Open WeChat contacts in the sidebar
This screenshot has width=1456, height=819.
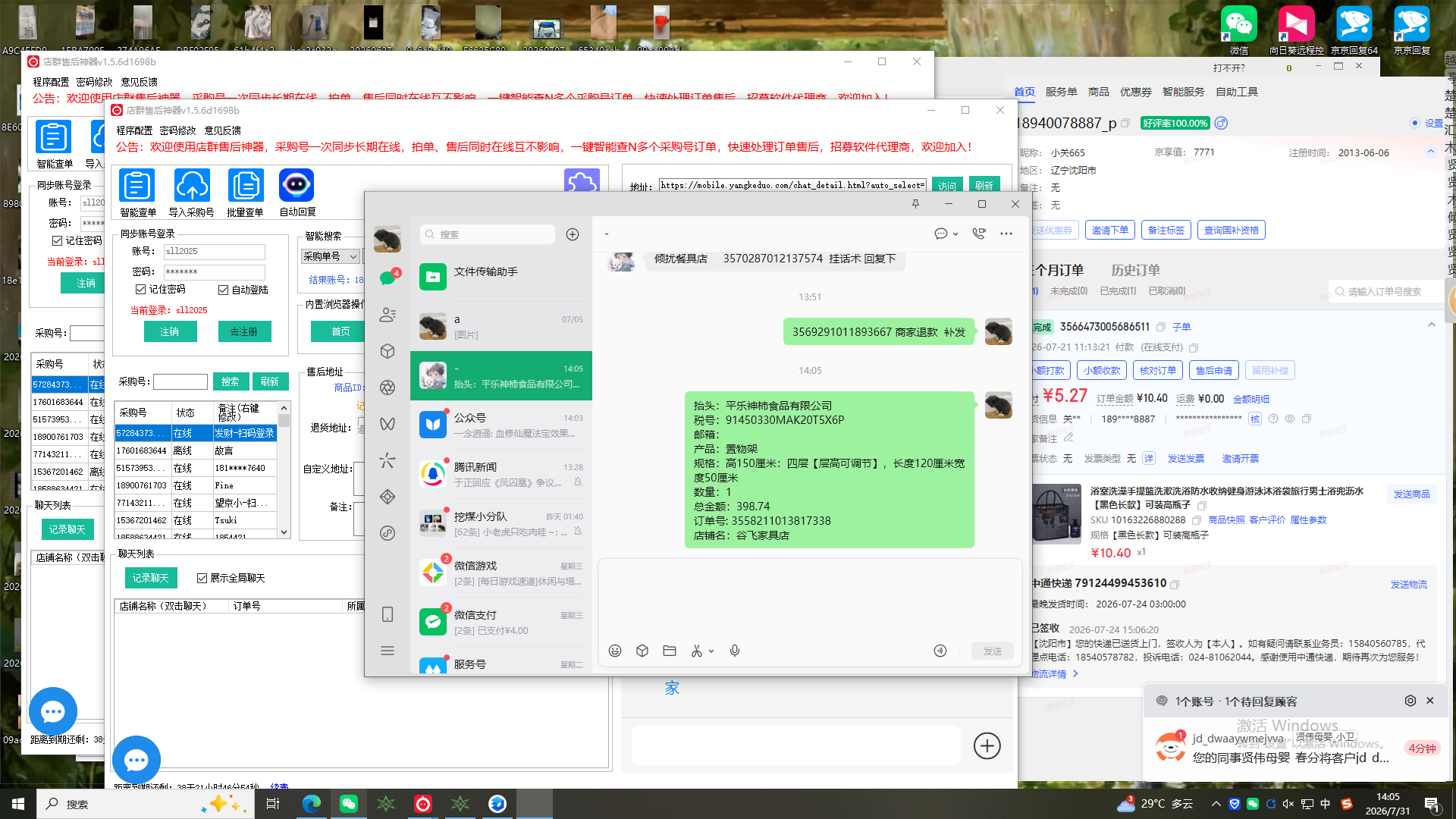pyautogui.click(x=388, y=315)
